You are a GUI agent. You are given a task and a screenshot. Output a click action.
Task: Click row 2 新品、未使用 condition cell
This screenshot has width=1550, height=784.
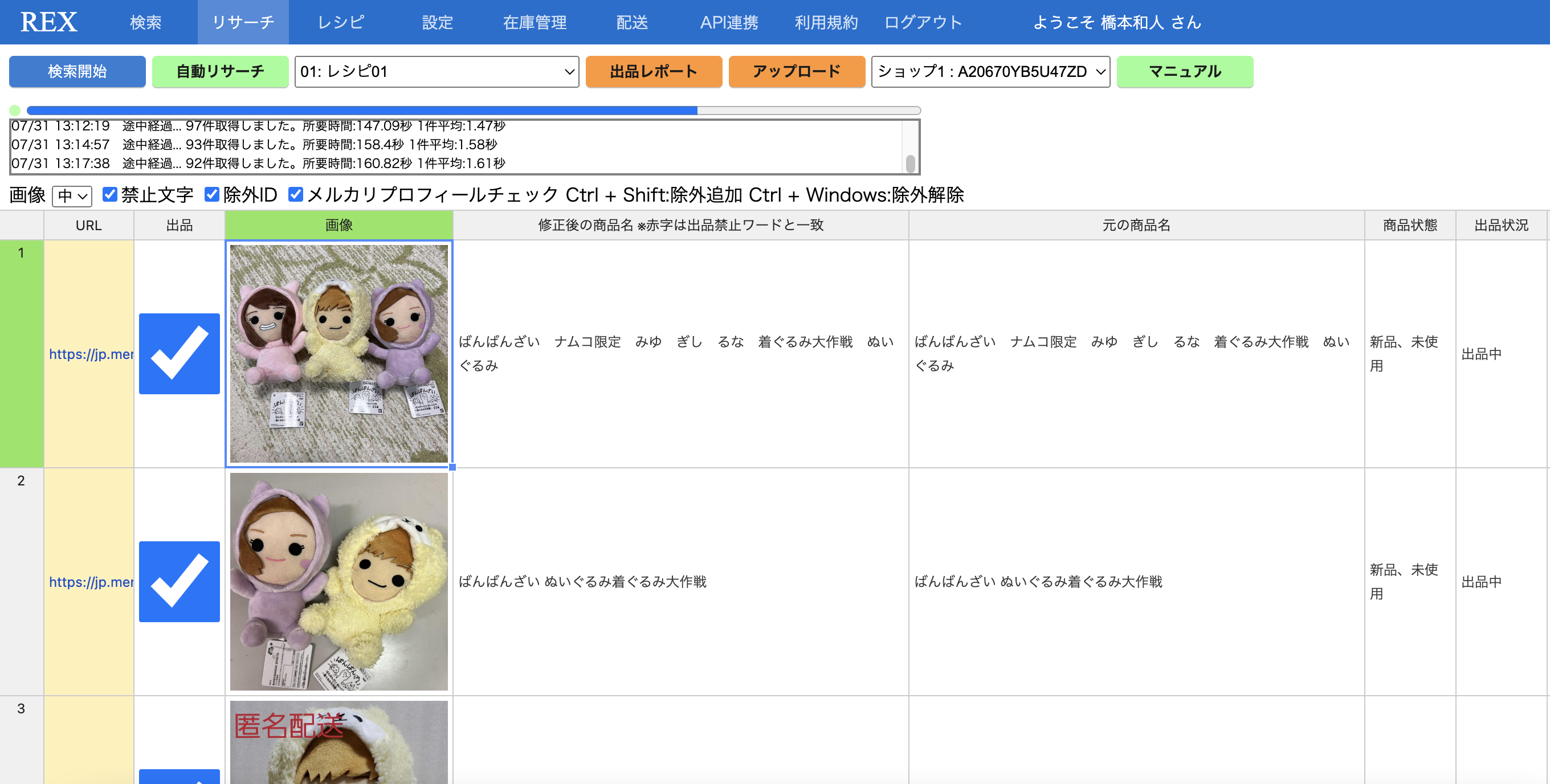[x=1410, y=582]
